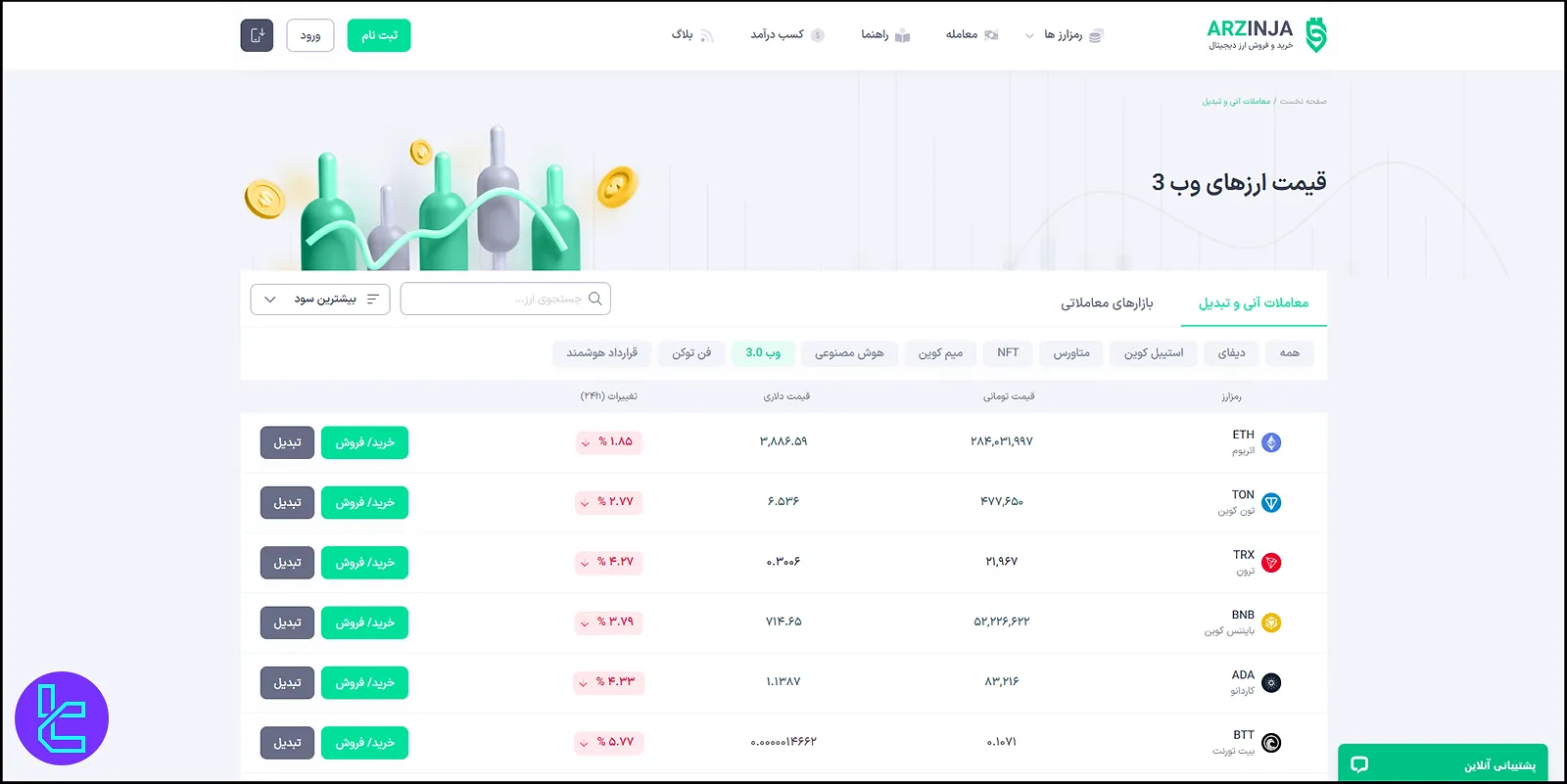The width and height of the screenshot is (1567, 784).
Task: Switch to معاملات آنی و تبدیل tab
Action: tap(1254, 303)
